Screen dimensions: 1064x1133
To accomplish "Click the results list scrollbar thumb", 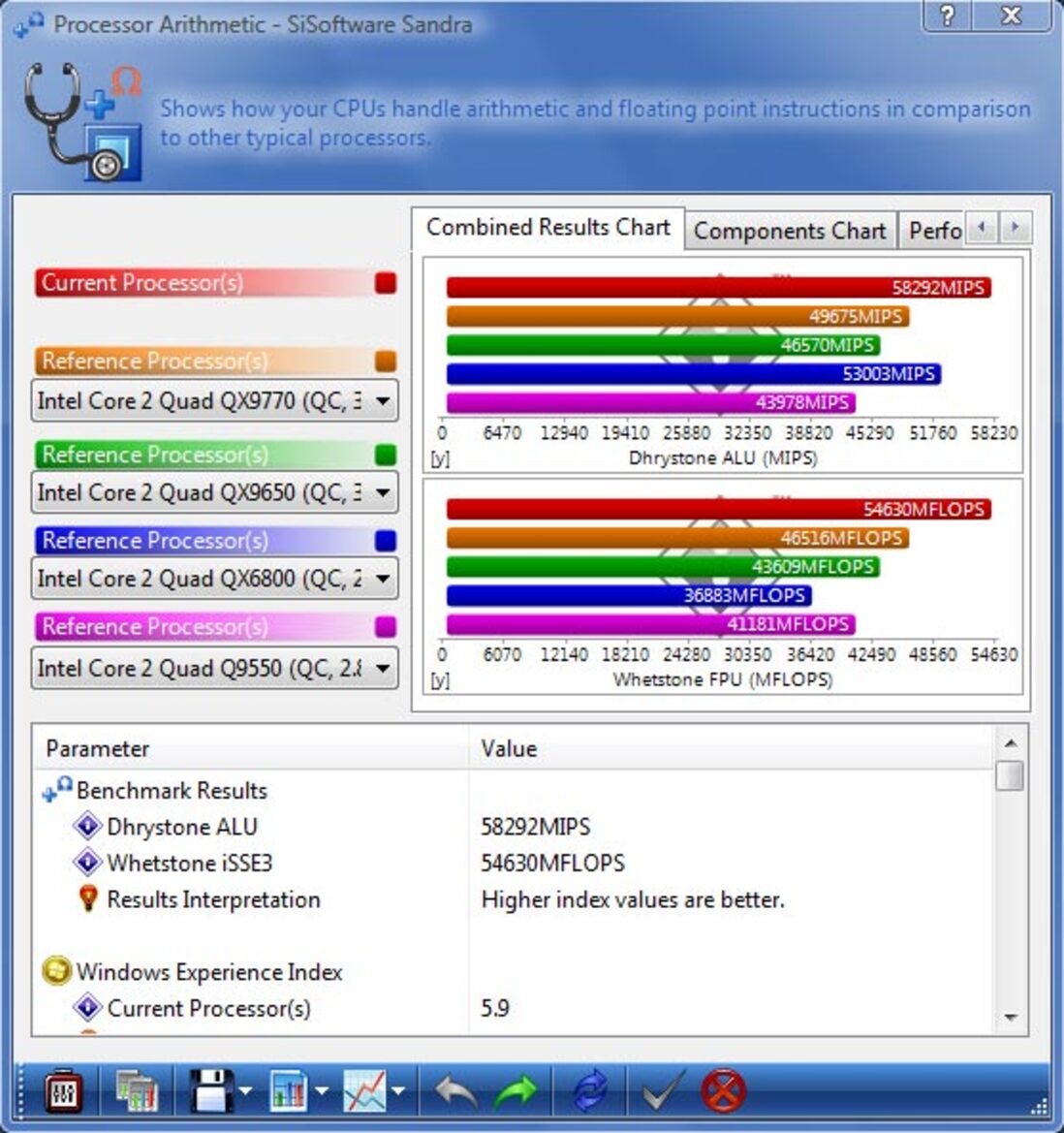I will pyautogui.click(x=1010, y=776).
